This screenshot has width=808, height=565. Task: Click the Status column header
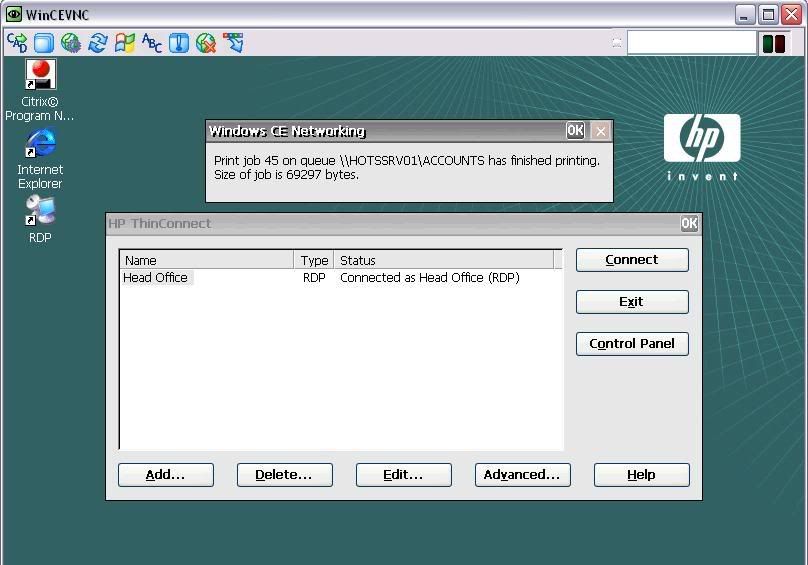tap(444, 260)
